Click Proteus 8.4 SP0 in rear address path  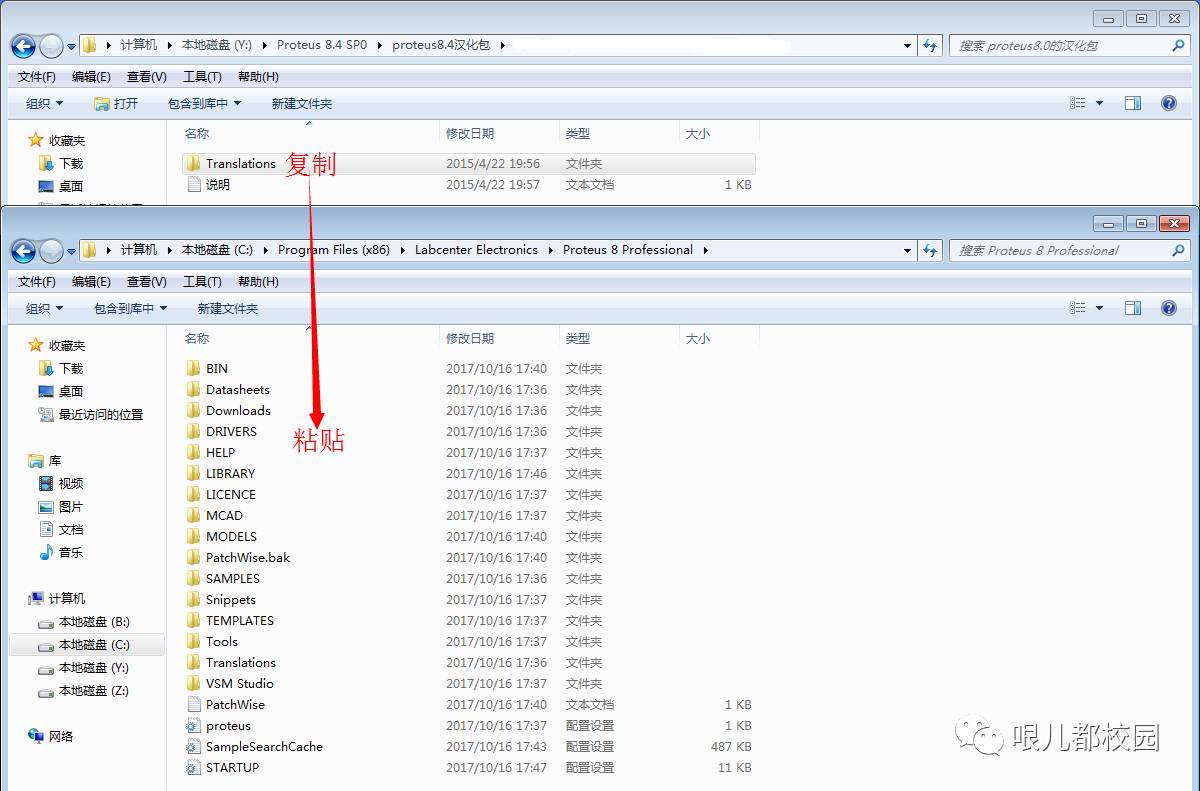pyautogui.click(x=322, y=45)
